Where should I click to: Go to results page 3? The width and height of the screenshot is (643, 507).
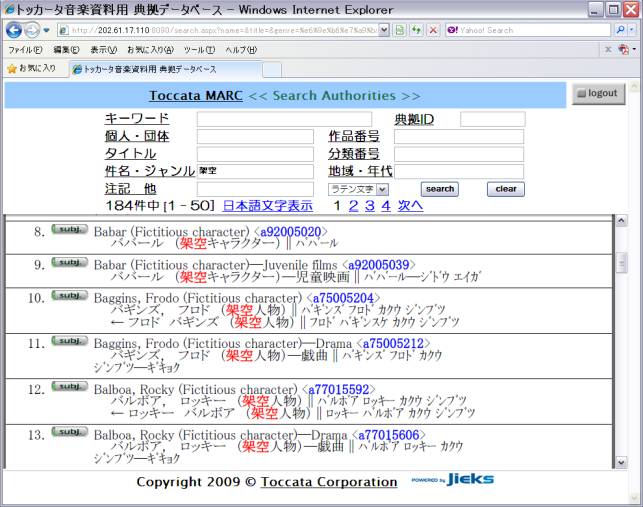[x=370, y=206]
